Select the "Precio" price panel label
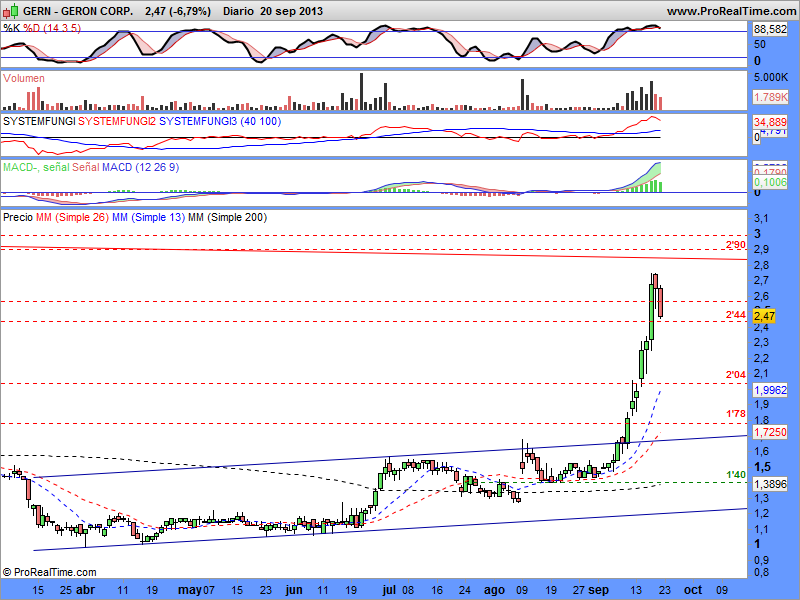This screenshot has width=800, height=600. [x=18, y=217]
